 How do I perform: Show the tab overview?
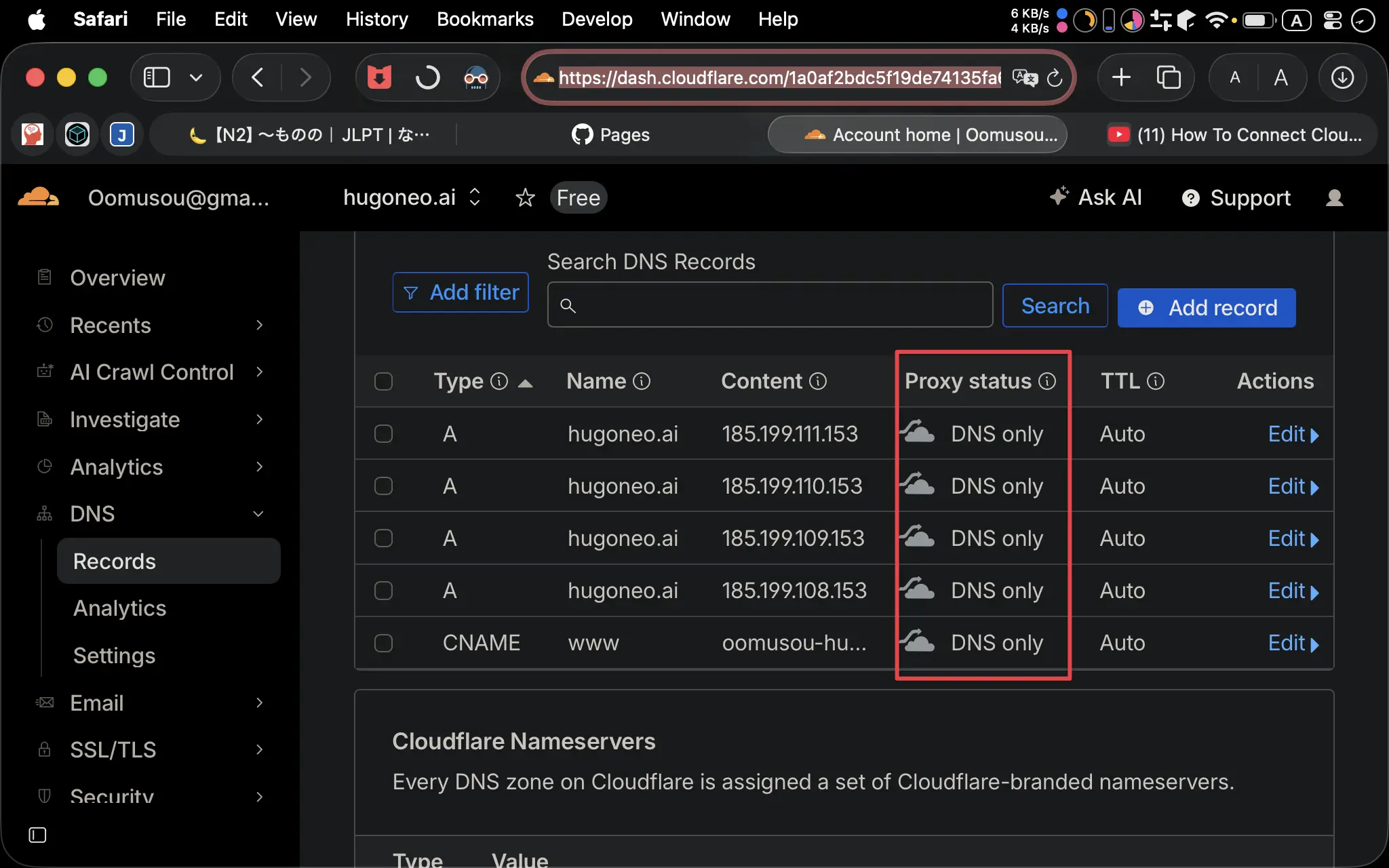click(x=1169, y=77)
